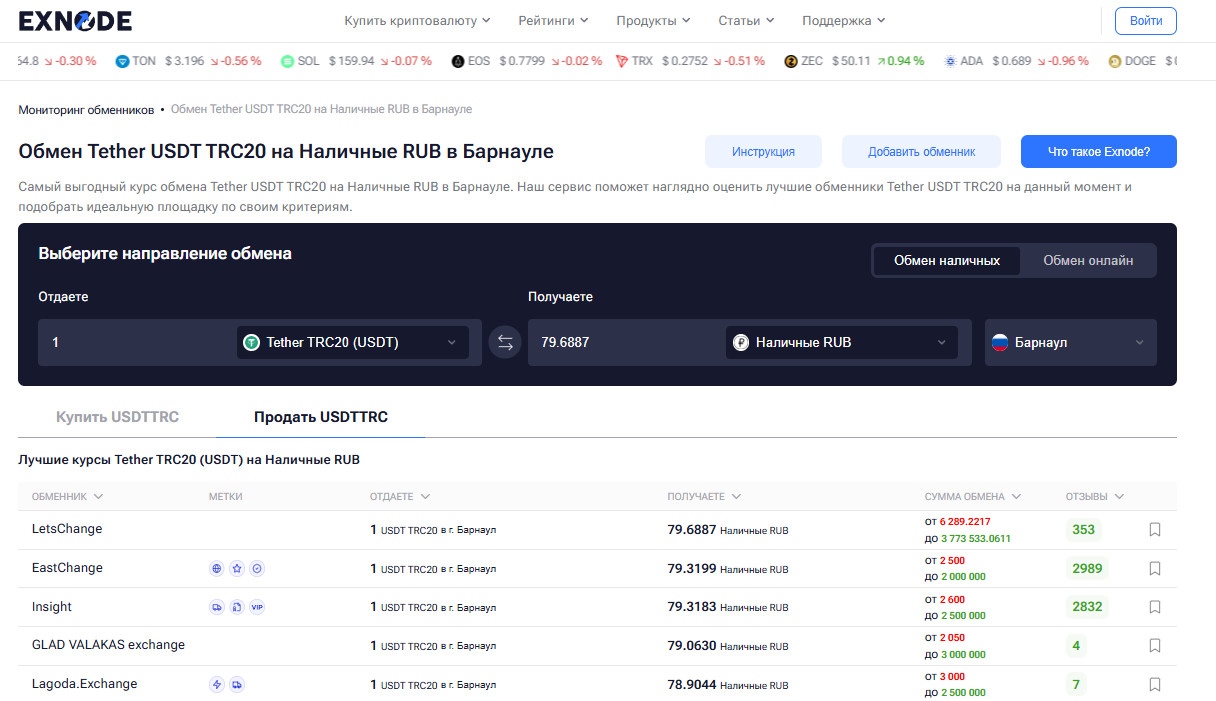The image size is (1216, 701).
Task: Click the swap exchange direction arrows icon
Action: tap(505, 343)
